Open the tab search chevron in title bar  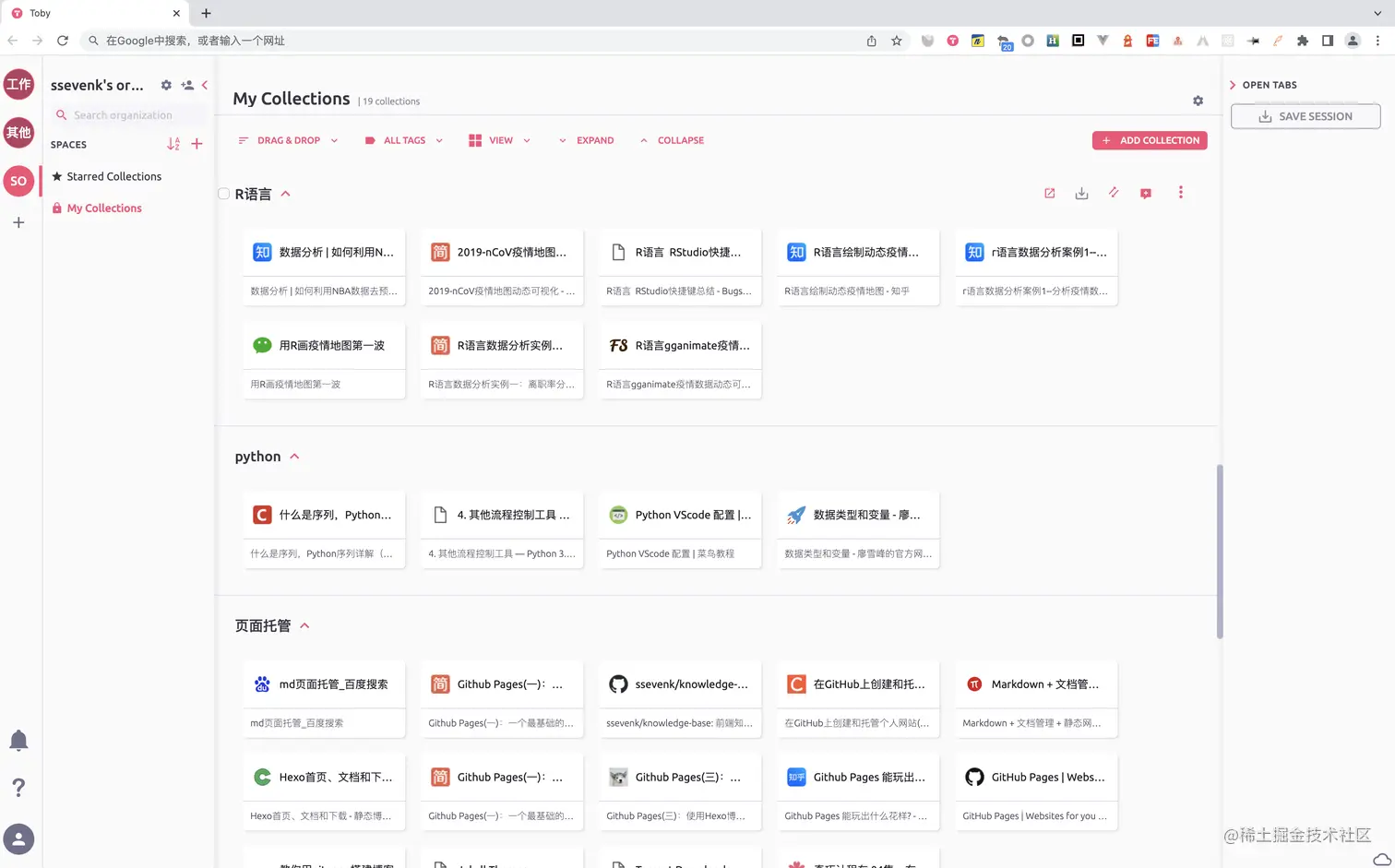coord(1377,13)
